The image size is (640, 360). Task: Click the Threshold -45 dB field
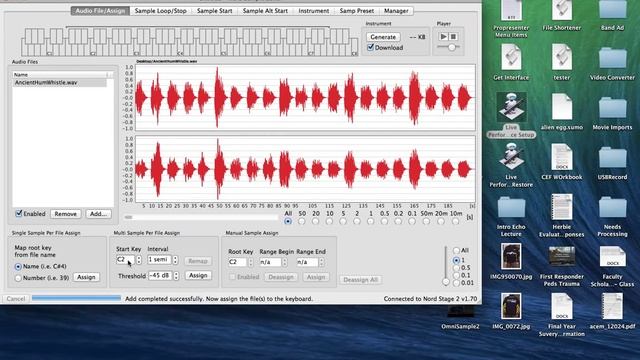[x=160, y=276]
